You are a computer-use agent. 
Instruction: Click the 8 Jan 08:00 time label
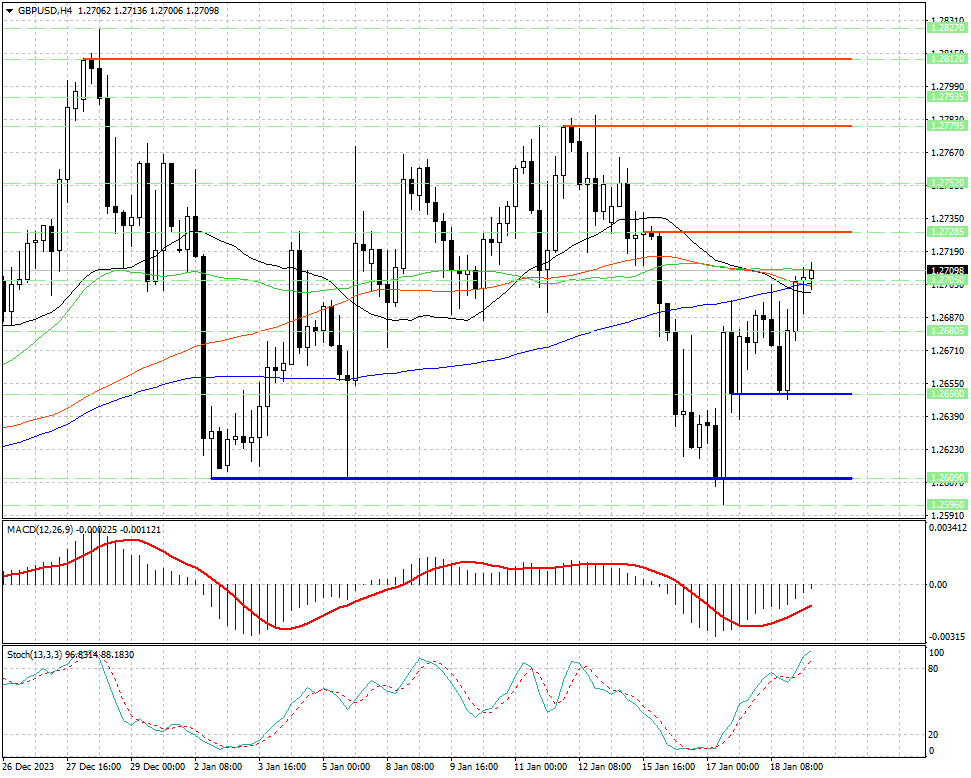click(x=410, y=767)
